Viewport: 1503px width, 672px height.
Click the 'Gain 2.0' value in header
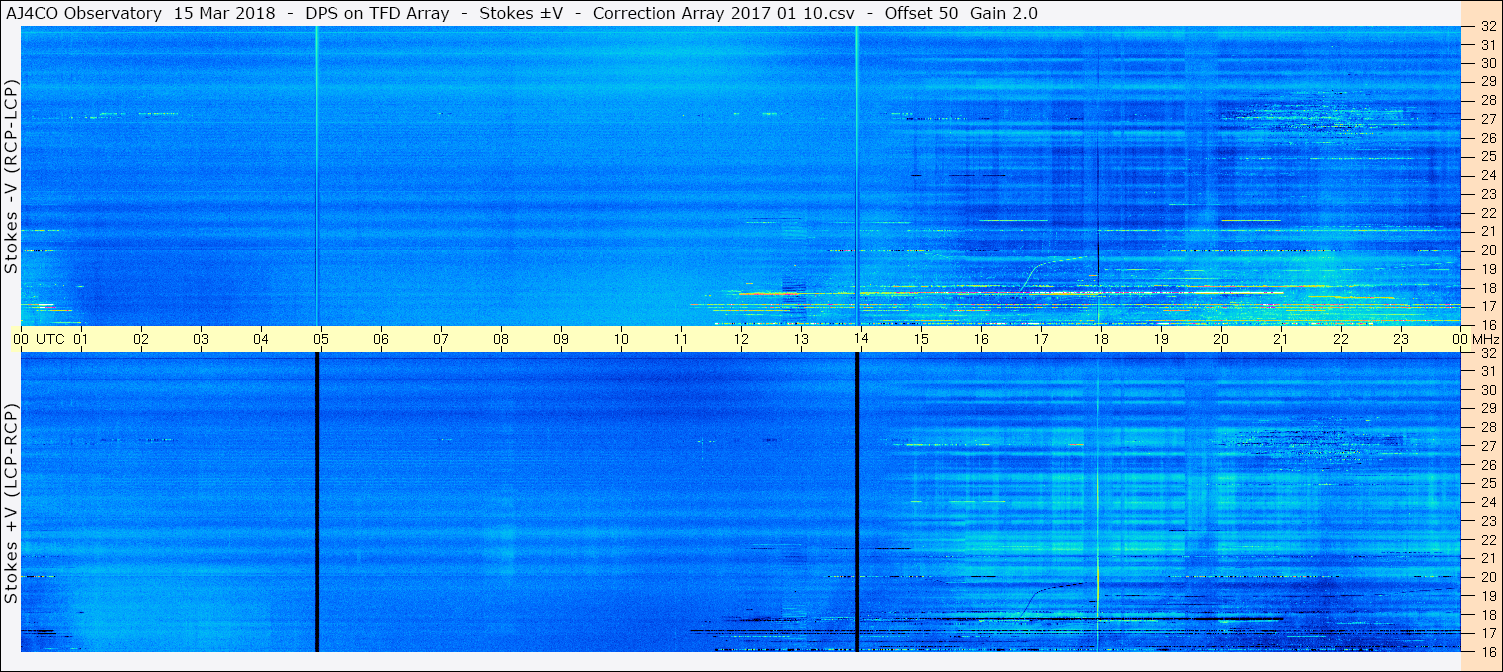(1004, 13)
